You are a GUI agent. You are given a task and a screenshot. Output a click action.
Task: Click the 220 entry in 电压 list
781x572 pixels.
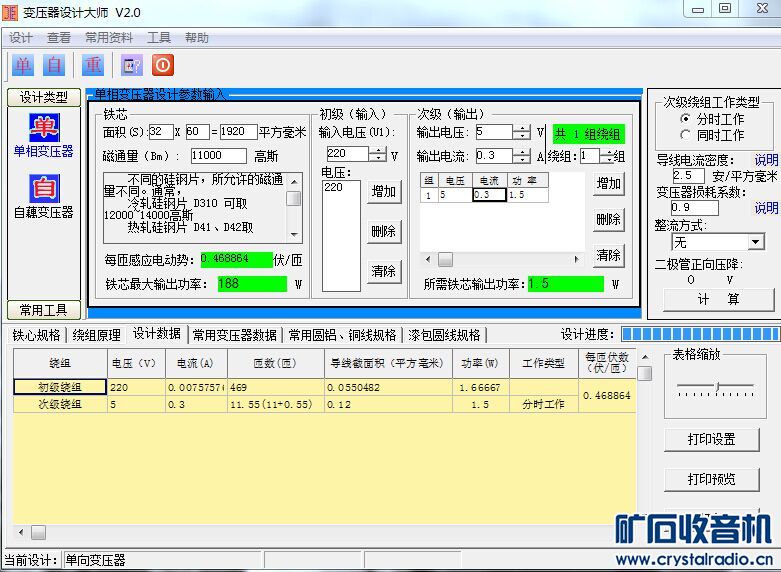click(x=333, y=187)
